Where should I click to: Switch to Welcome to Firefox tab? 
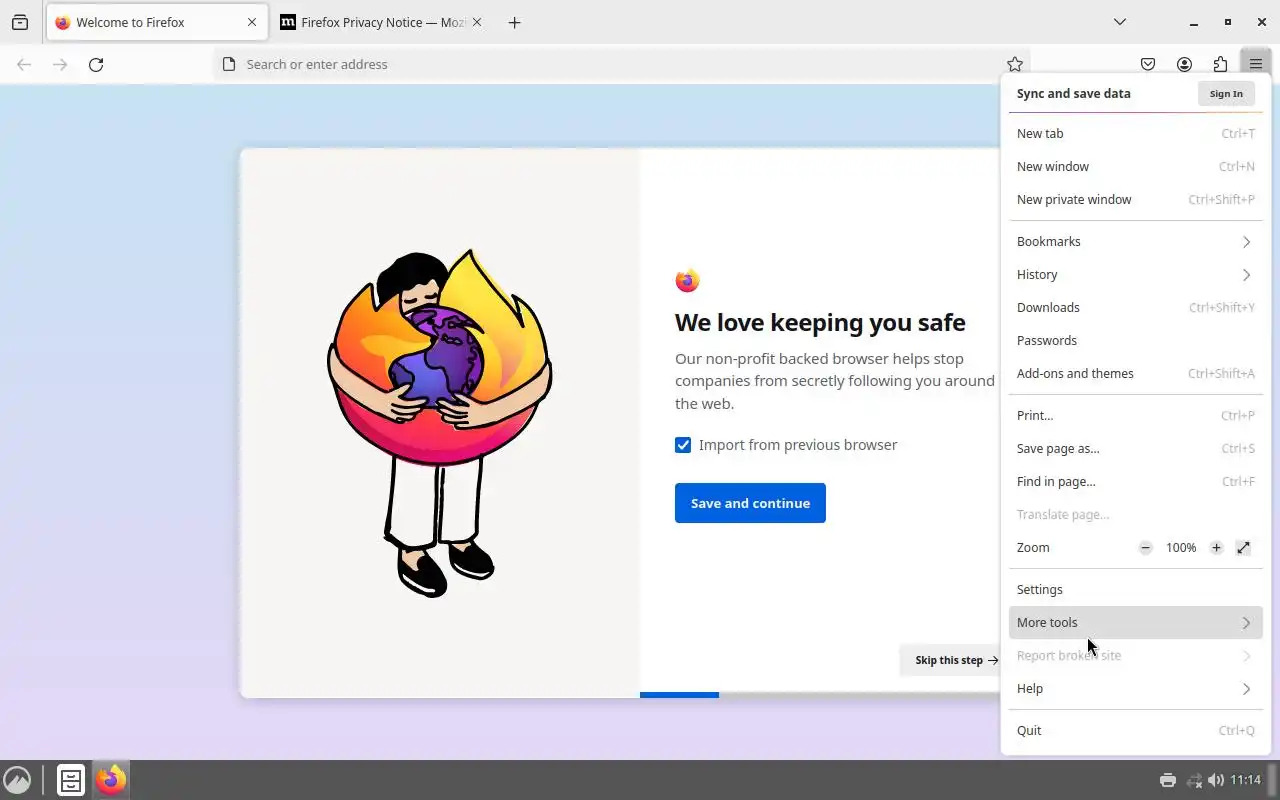(x=155, y=22)
